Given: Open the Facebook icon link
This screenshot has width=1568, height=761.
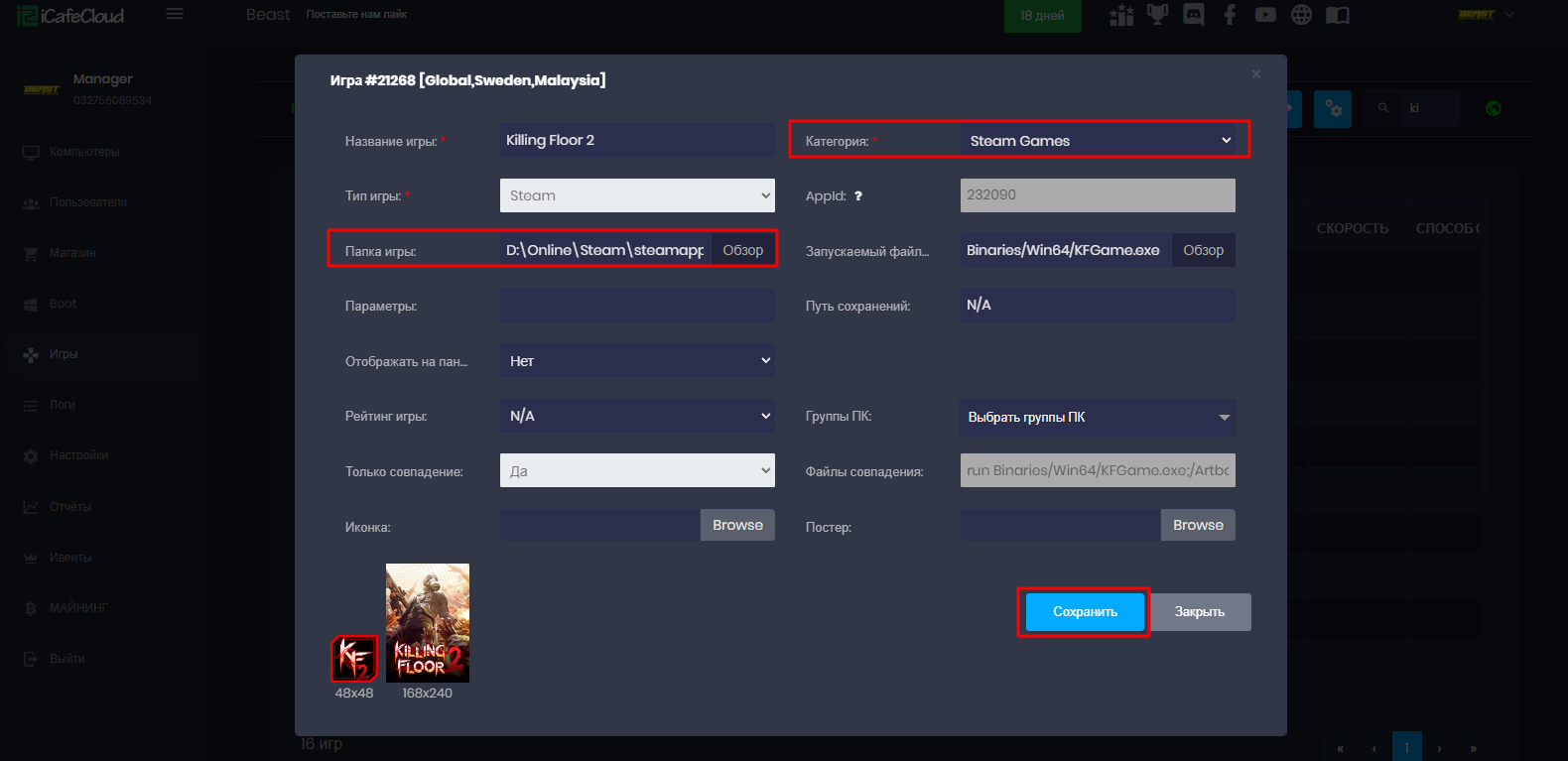Looking at the screenshot, I should coord(1230,15).
